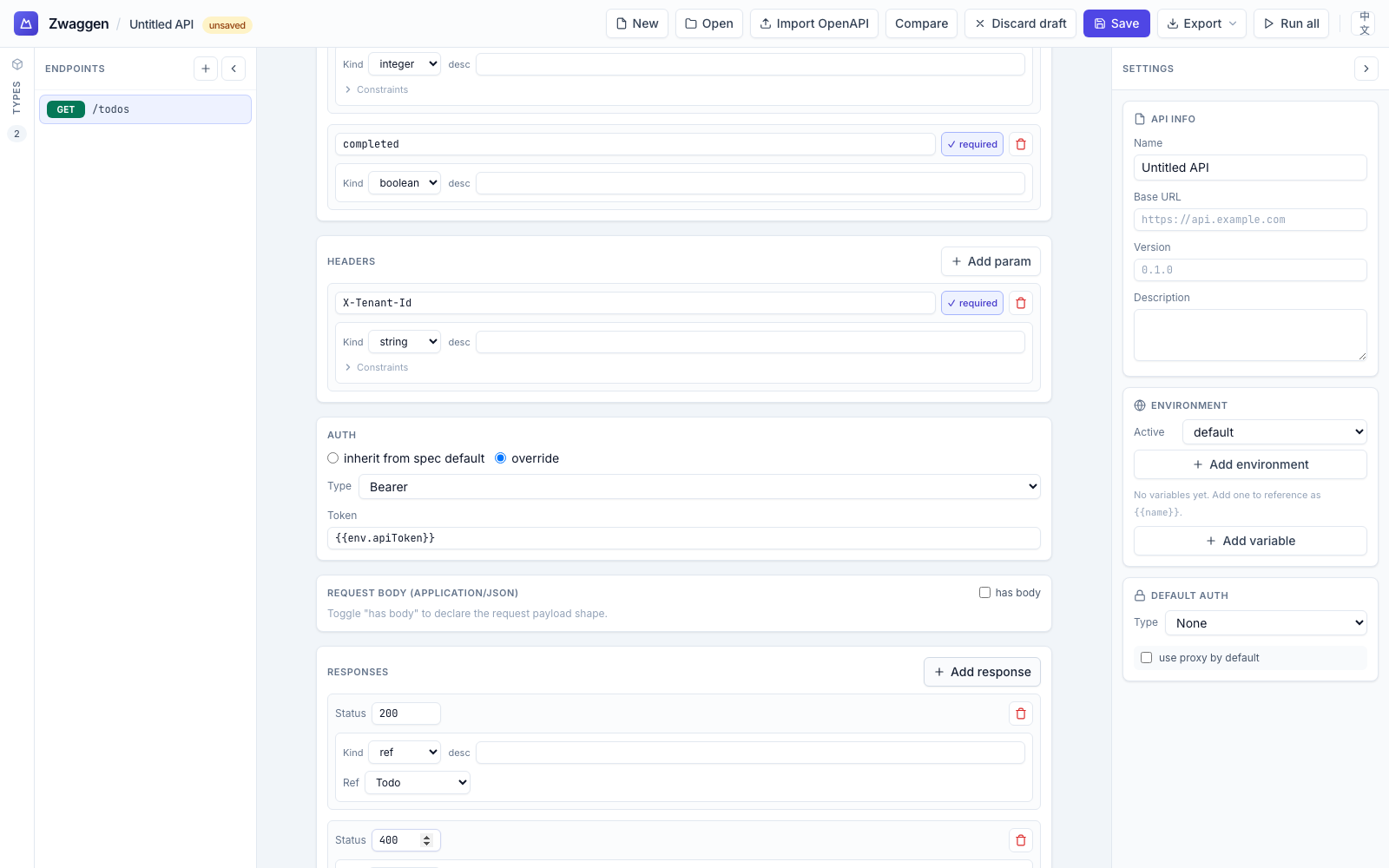The width and height of the screenshot is (1389, 868).
Task: Collapse the Settings panel using its chevron
Action: click(1366, 68)
